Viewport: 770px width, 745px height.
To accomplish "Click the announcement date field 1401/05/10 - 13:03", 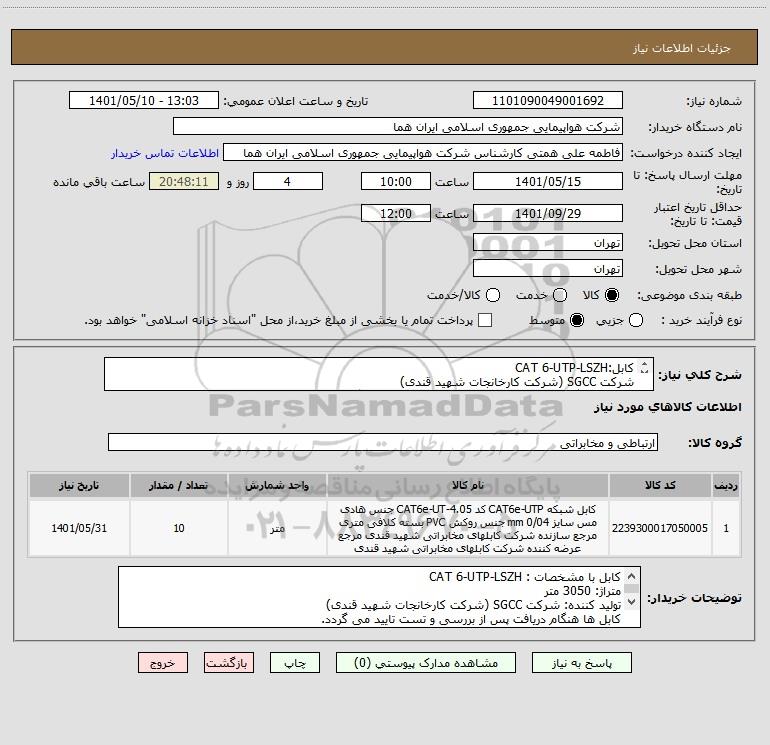I will point(144,101).
